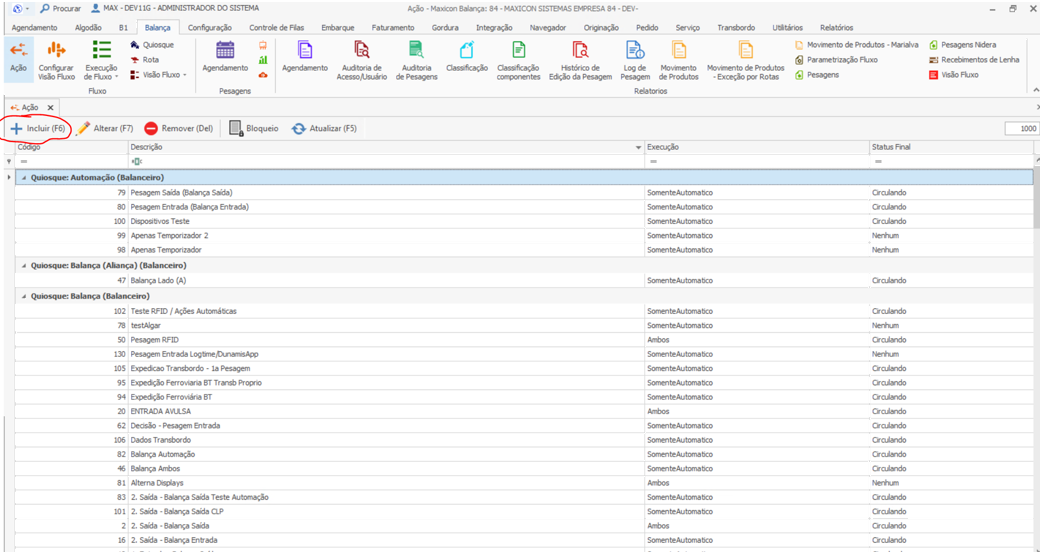
Task: Open the Classificação componentes report
Action: click(x=518, y=60)
